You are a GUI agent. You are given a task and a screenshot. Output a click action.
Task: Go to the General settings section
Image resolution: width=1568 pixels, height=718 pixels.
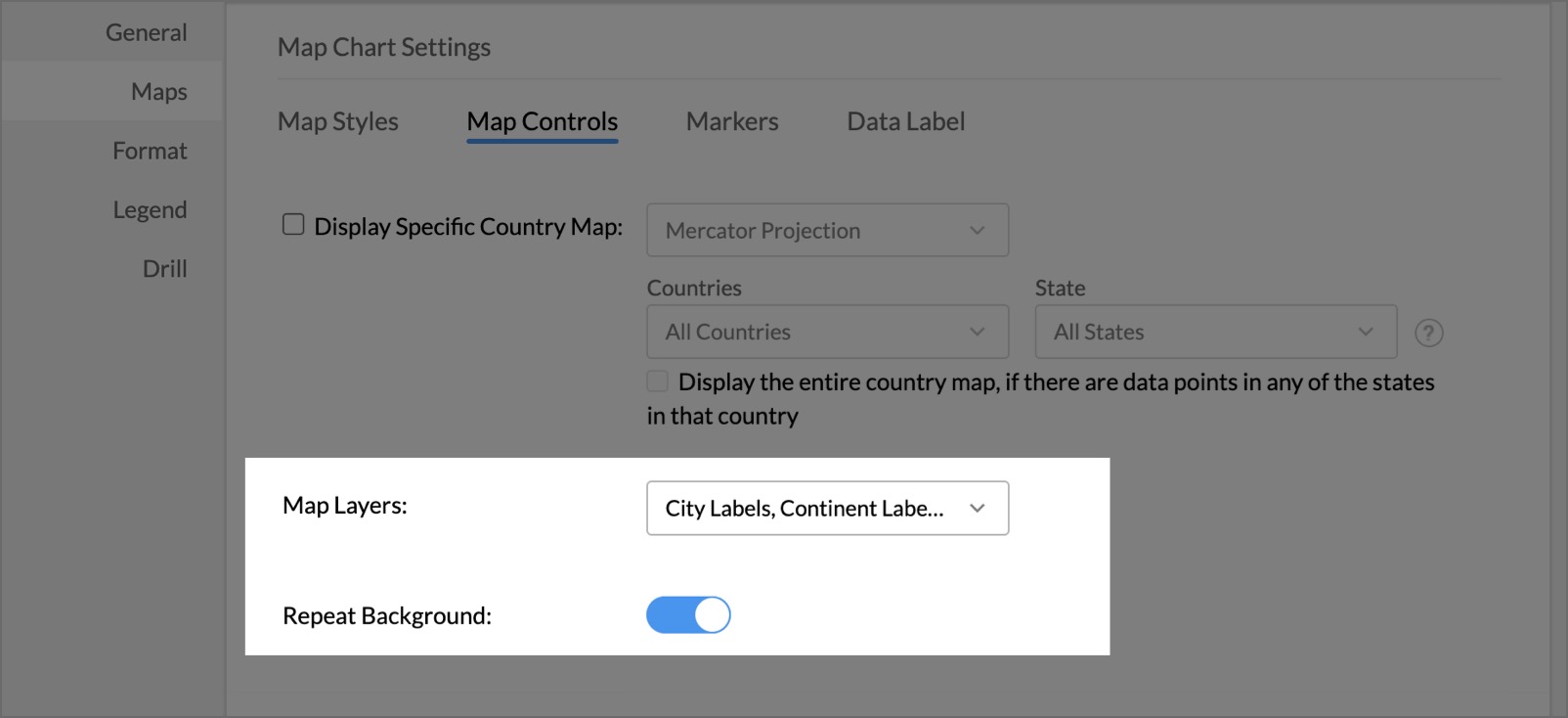coord(147,31)
